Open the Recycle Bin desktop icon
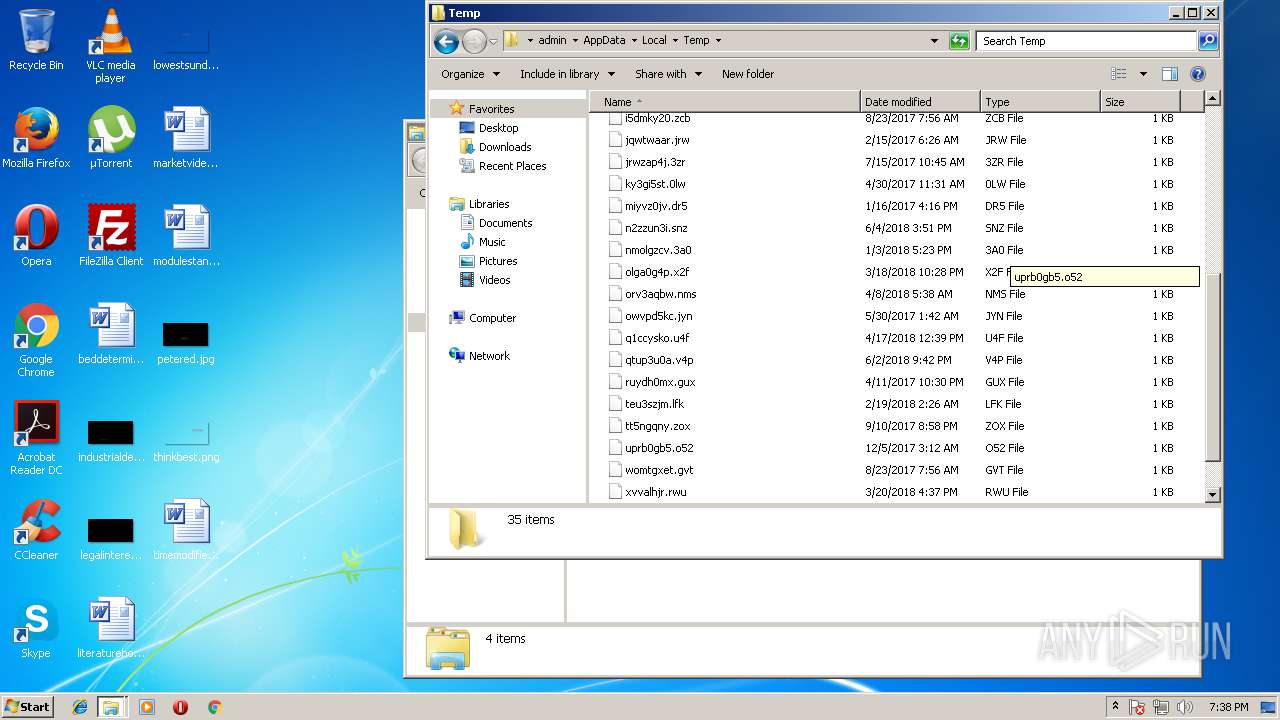 tap(36, 40)
